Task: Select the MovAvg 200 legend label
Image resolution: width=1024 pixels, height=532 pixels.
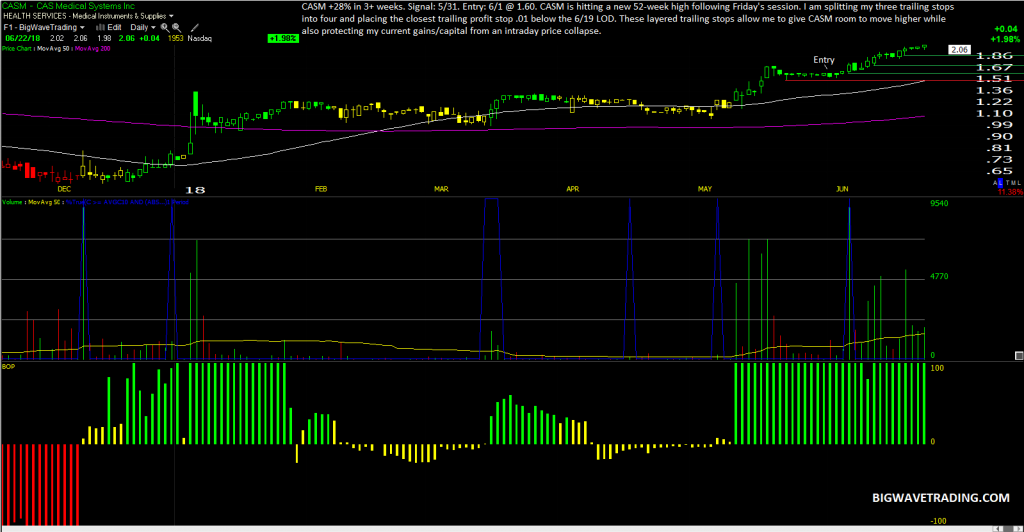Action: coord(92,48)
